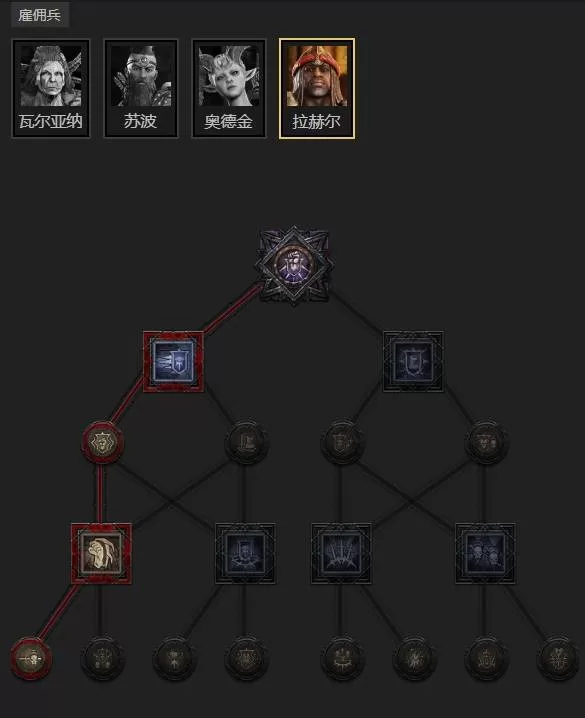Screen dimensions: 585x718
Task: Click the inactive circular node beside the lion crest
Action: coord(246,442)
